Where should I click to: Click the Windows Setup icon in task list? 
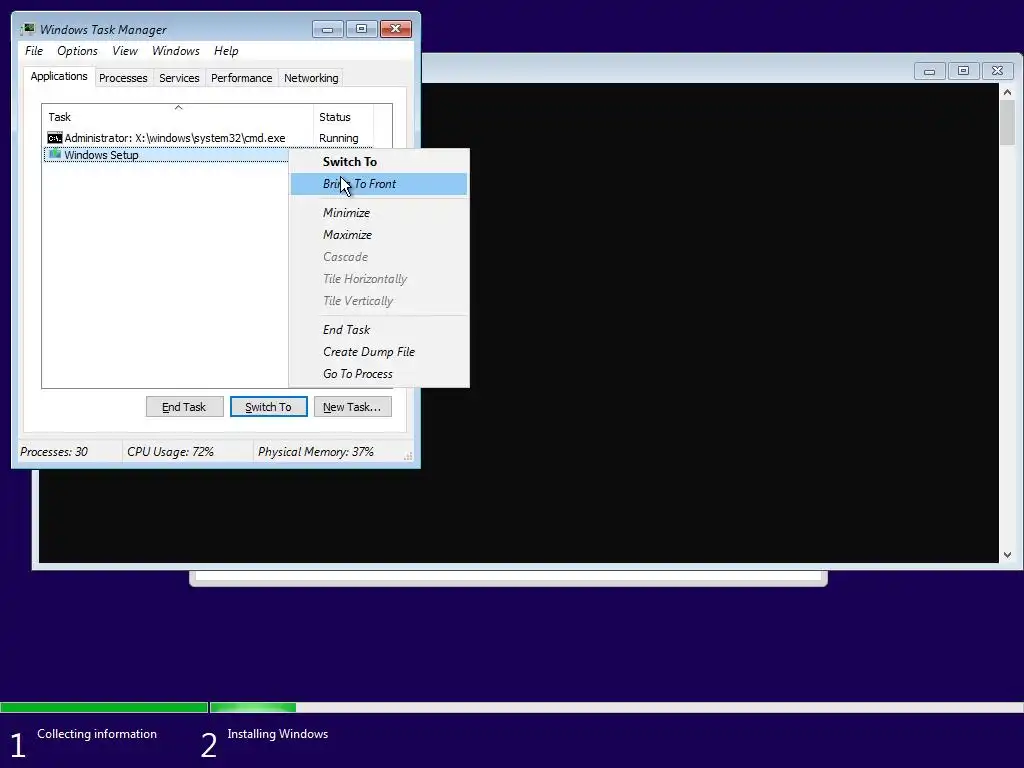(55, 154)
